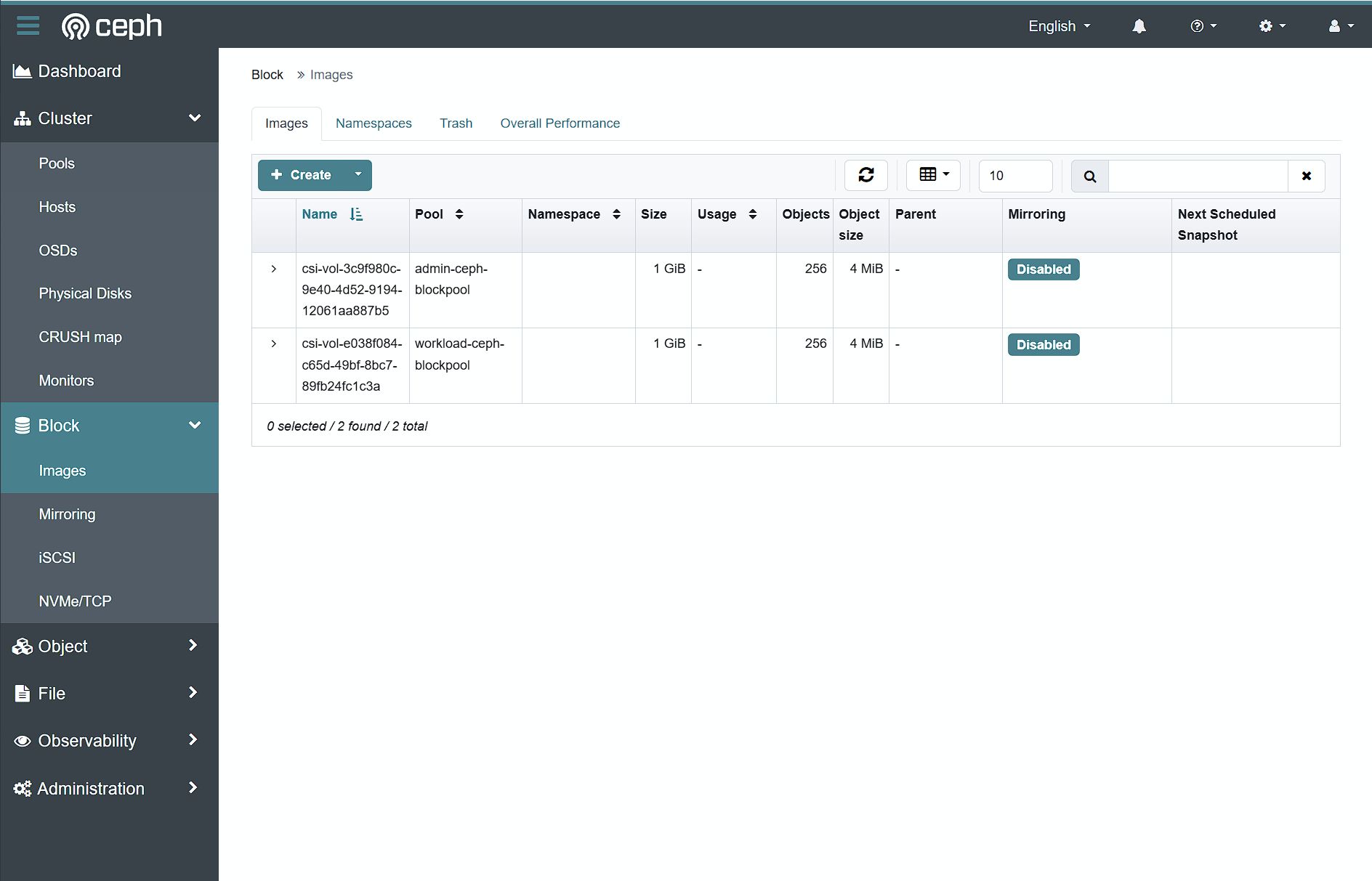Switch to the Namespaces tab
The height and width of the screenshot is (881, 1372).
pos(374,123)
